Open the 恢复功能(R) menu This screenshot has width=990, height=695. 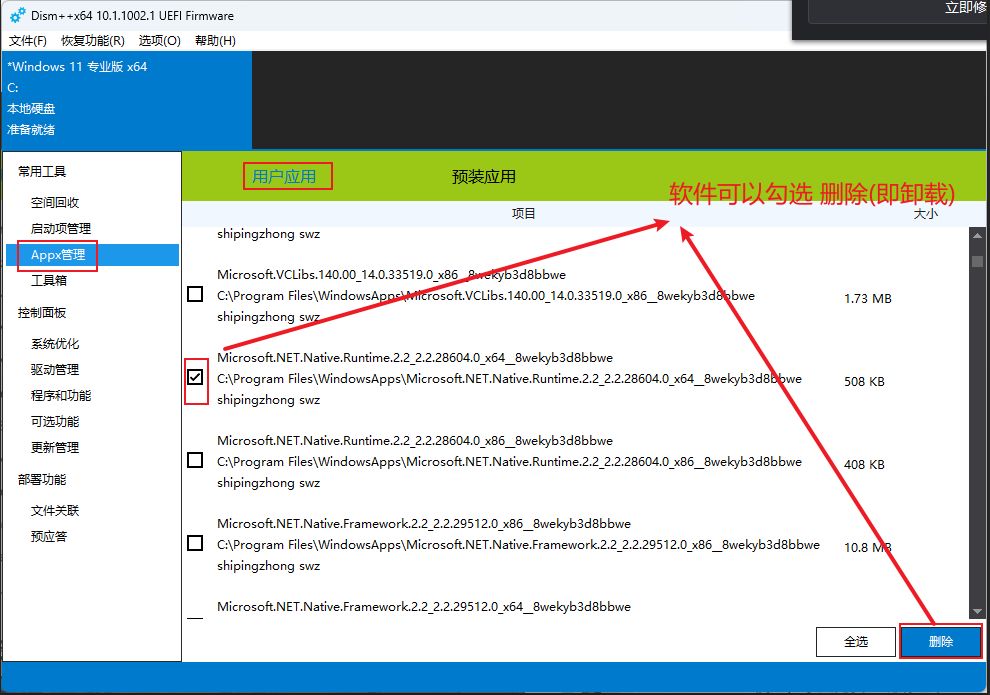(93, 41)
